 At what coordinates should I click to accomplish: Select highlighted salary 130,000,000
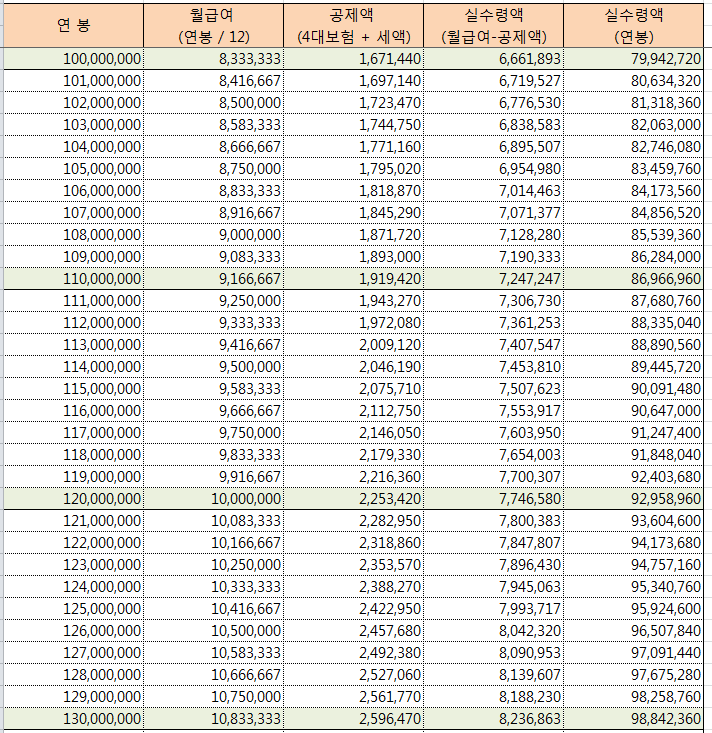73,718
